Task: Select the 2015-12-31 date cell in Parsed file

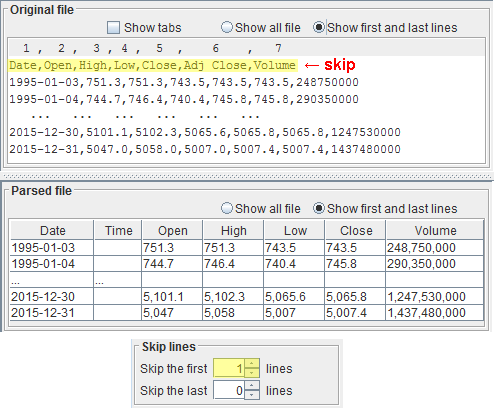Action: pos(52,313)
